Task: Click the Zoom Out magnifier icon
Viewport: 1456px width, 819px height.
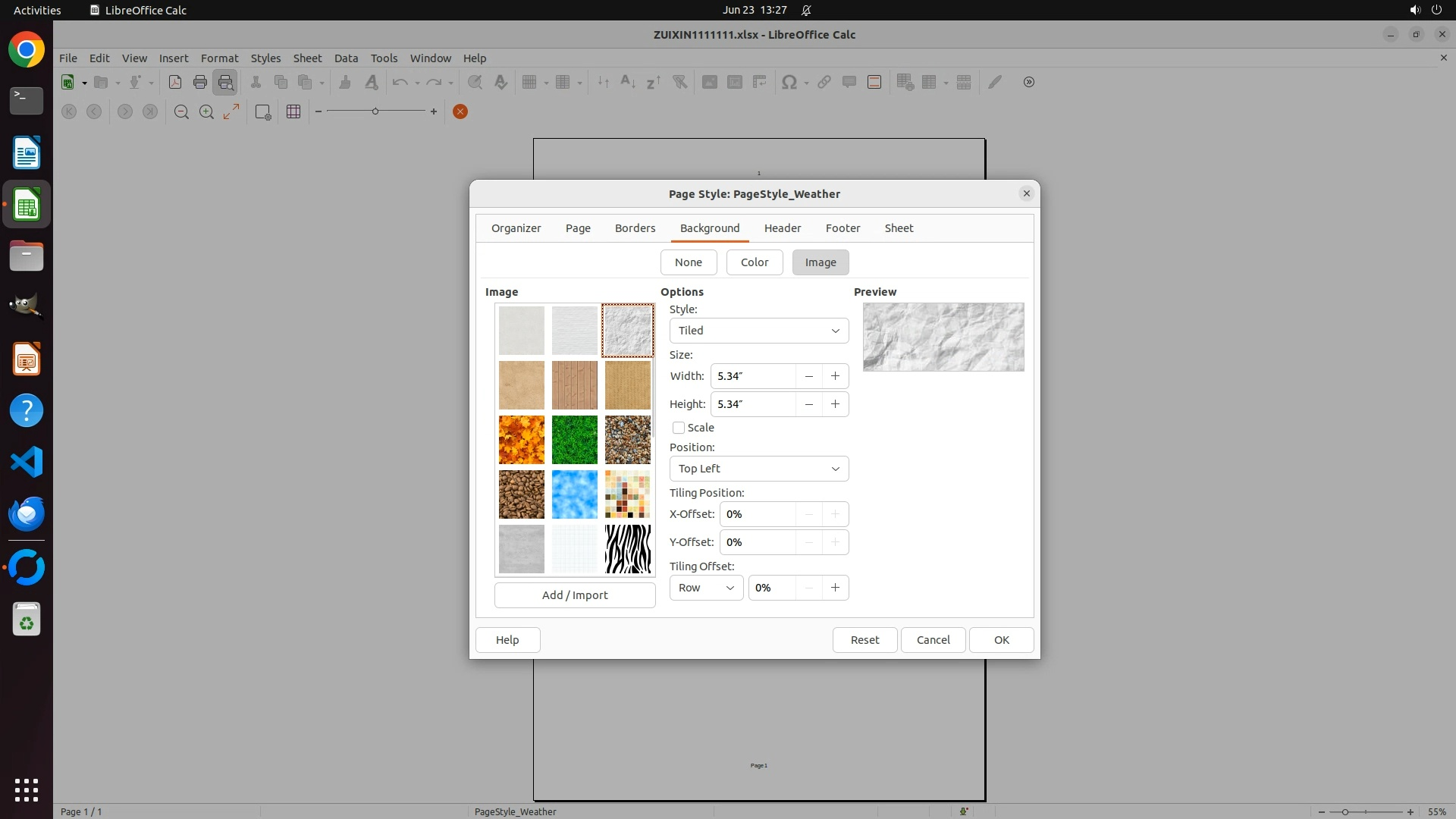Action: pyautogui.click(x=181, y=112)
